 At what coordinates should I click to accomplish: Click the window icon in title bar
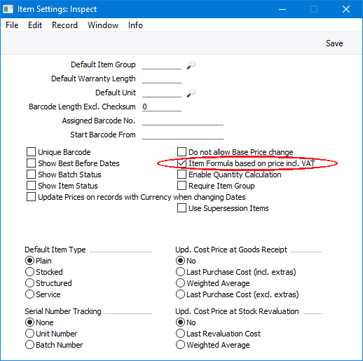8,9
